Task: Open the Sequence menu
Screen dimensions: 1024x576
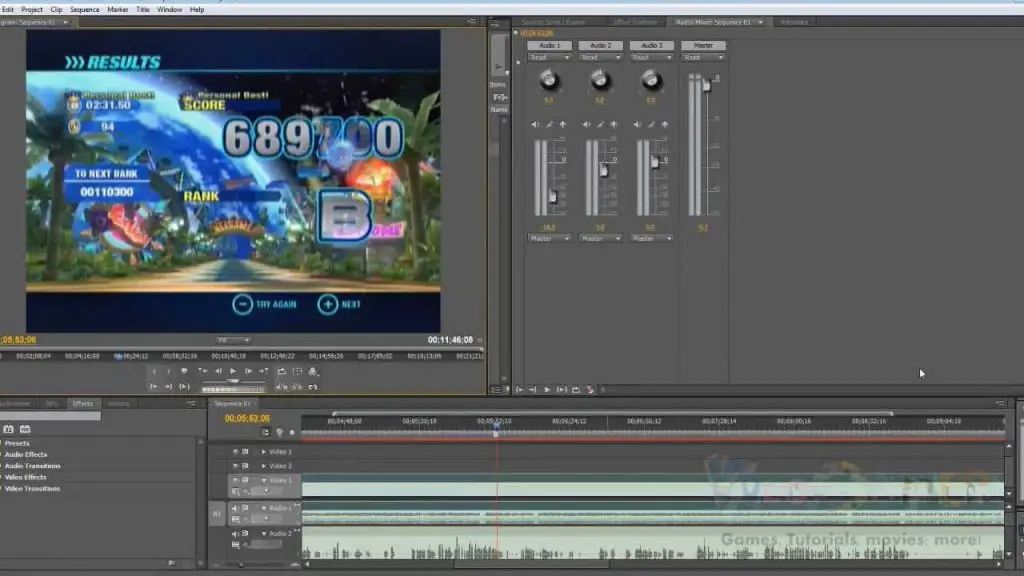Action: pyautogui.click(x=84, y=10)
